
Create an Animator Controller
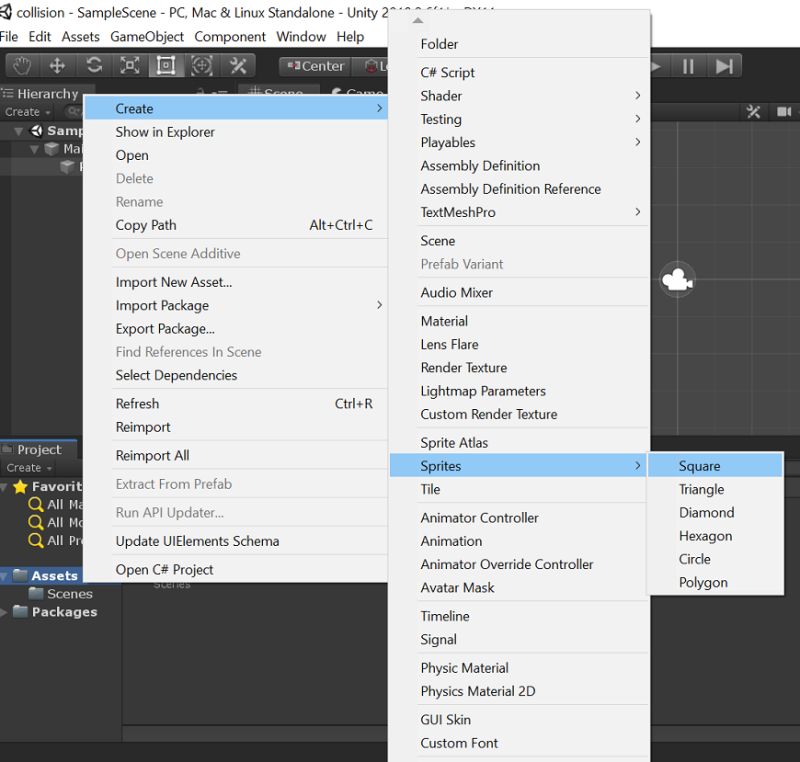(x=519, y=518)
